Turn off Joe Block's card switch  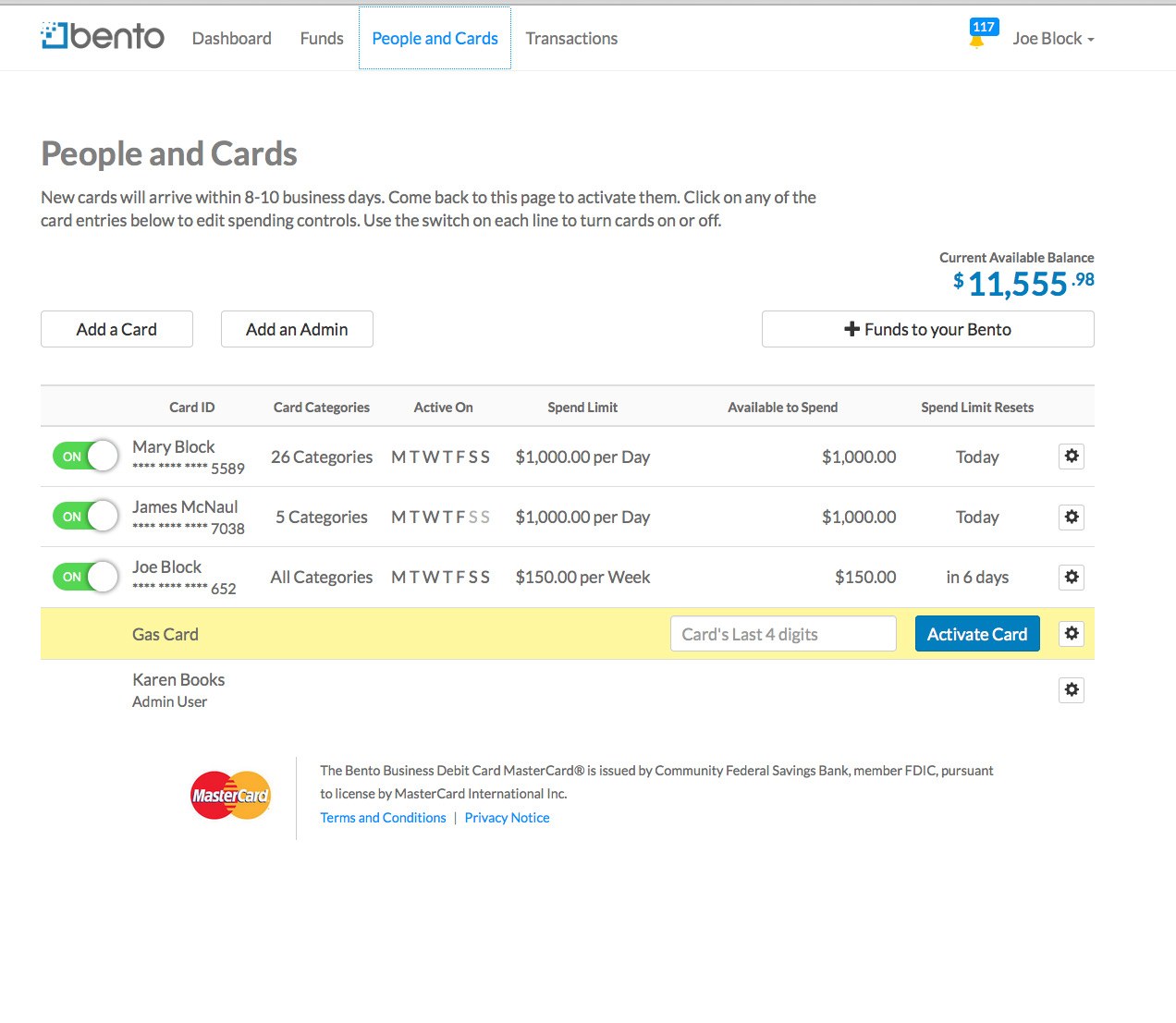pyautogui.click(x=86, y=576)
